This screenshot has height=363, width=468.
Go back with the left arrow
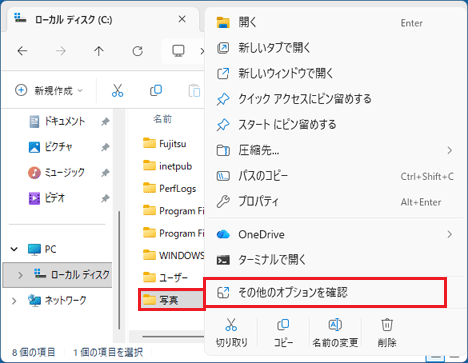click(22, 51)
